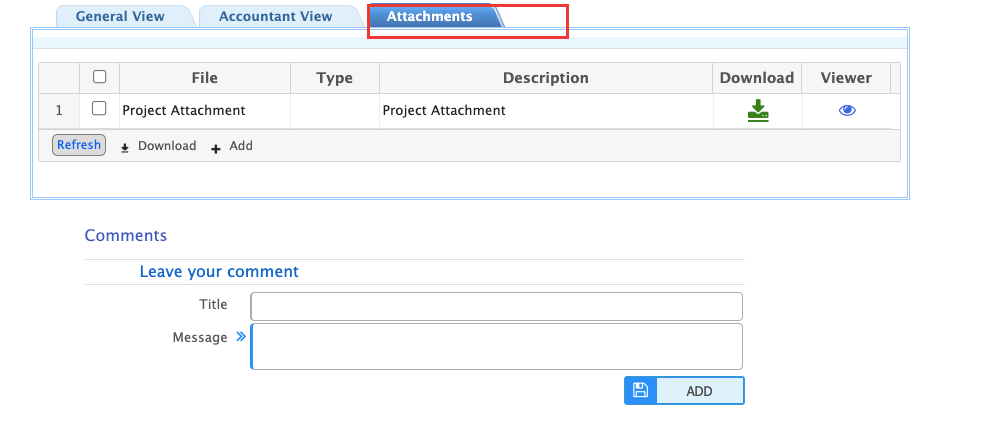Tick the select-all checkbox in table header
Screen dimensions: 990x431
[x=99, y=77]
